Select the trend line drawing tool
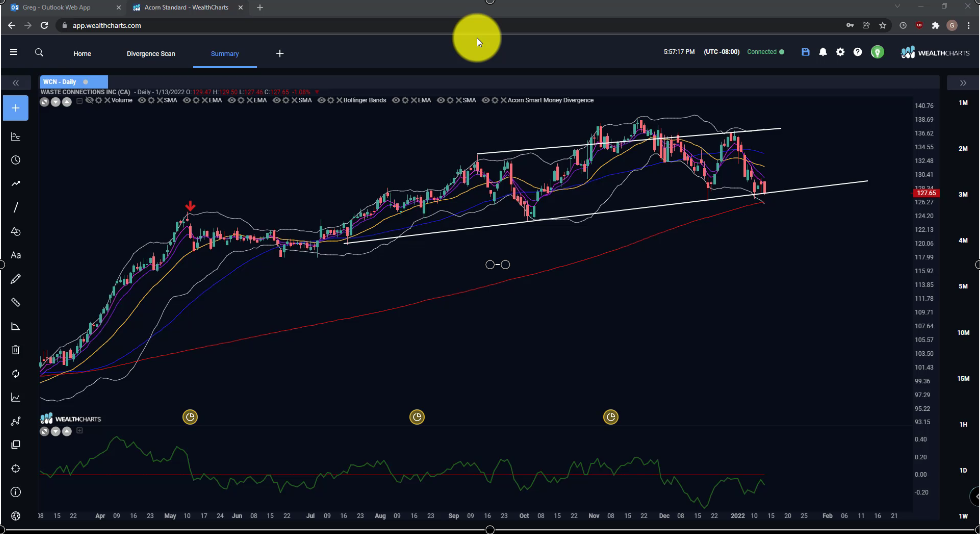This screenshot has width=980, height=534. point(16,184)
